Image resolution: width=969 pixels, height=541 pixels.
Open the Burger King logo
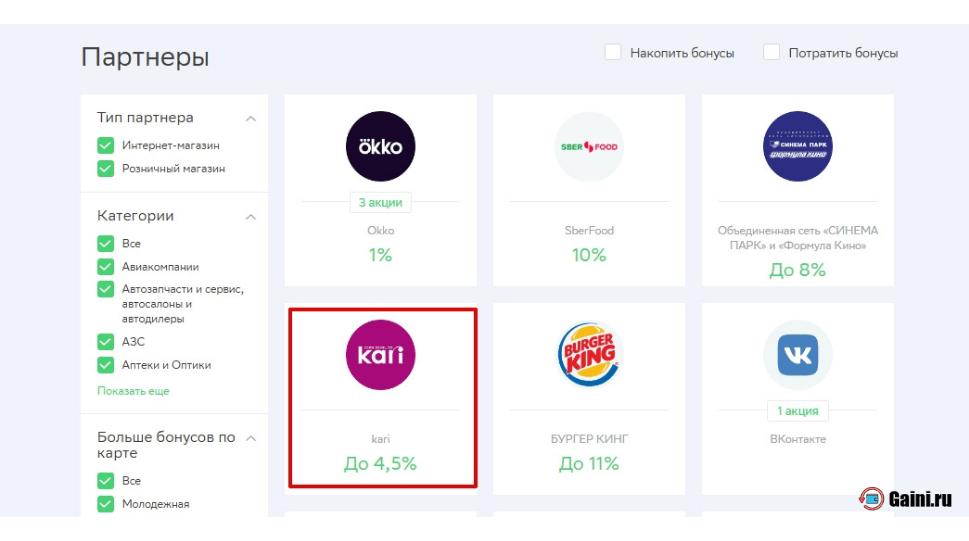[589, 355]
